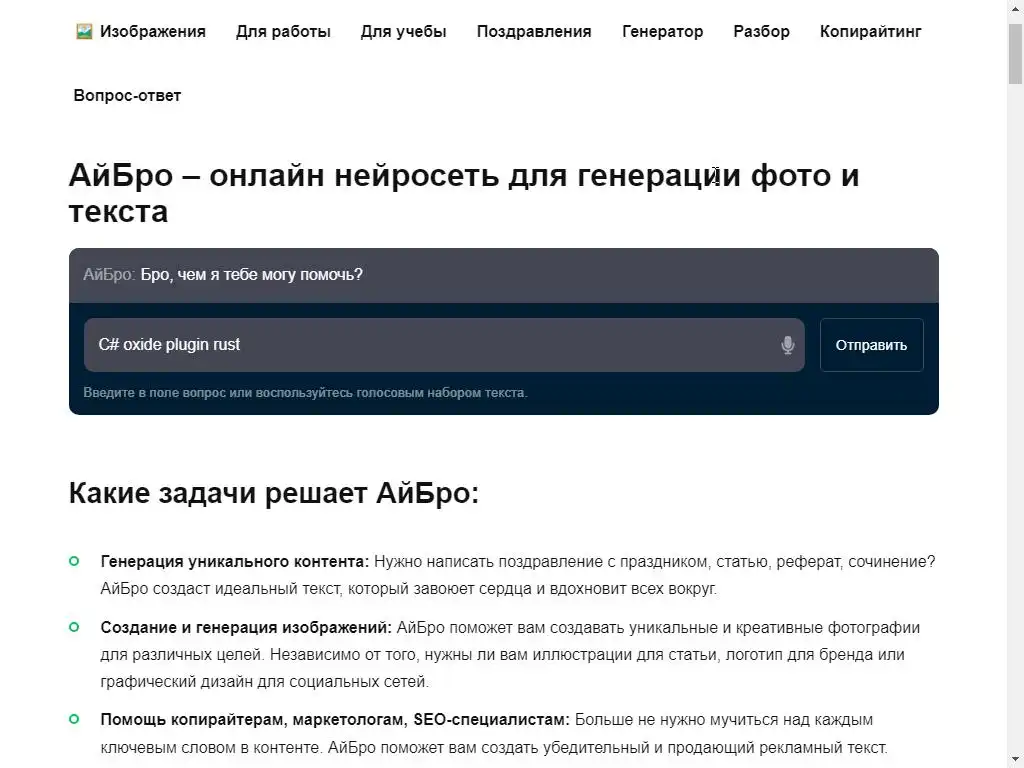Click the down arrow of the scrollbar
The image size is (1024, 768).
click(1016, 761)
